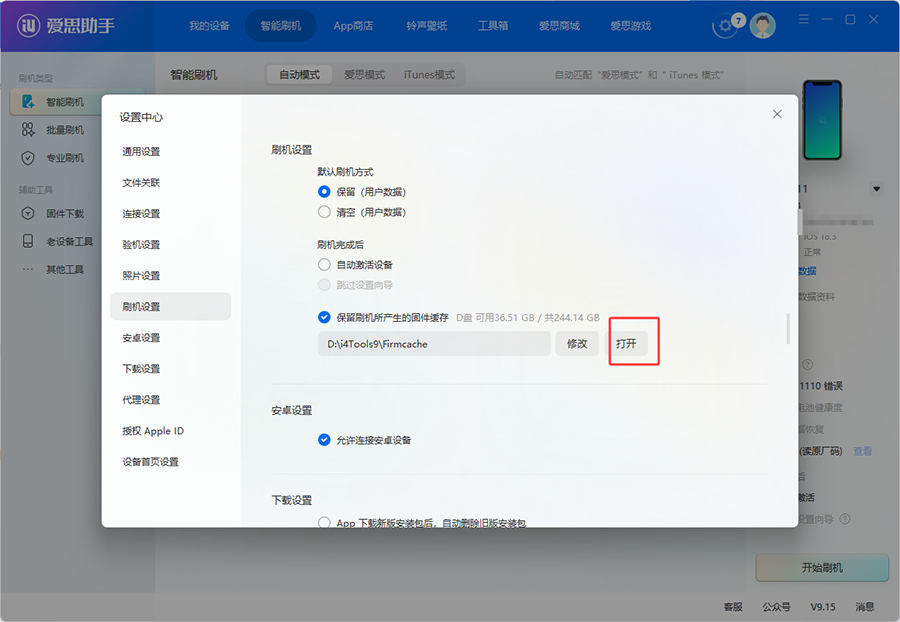The height and width of the screenshot is (622, 900).
Task: Click version V9.15 in status bar
Action: [823, 607]
